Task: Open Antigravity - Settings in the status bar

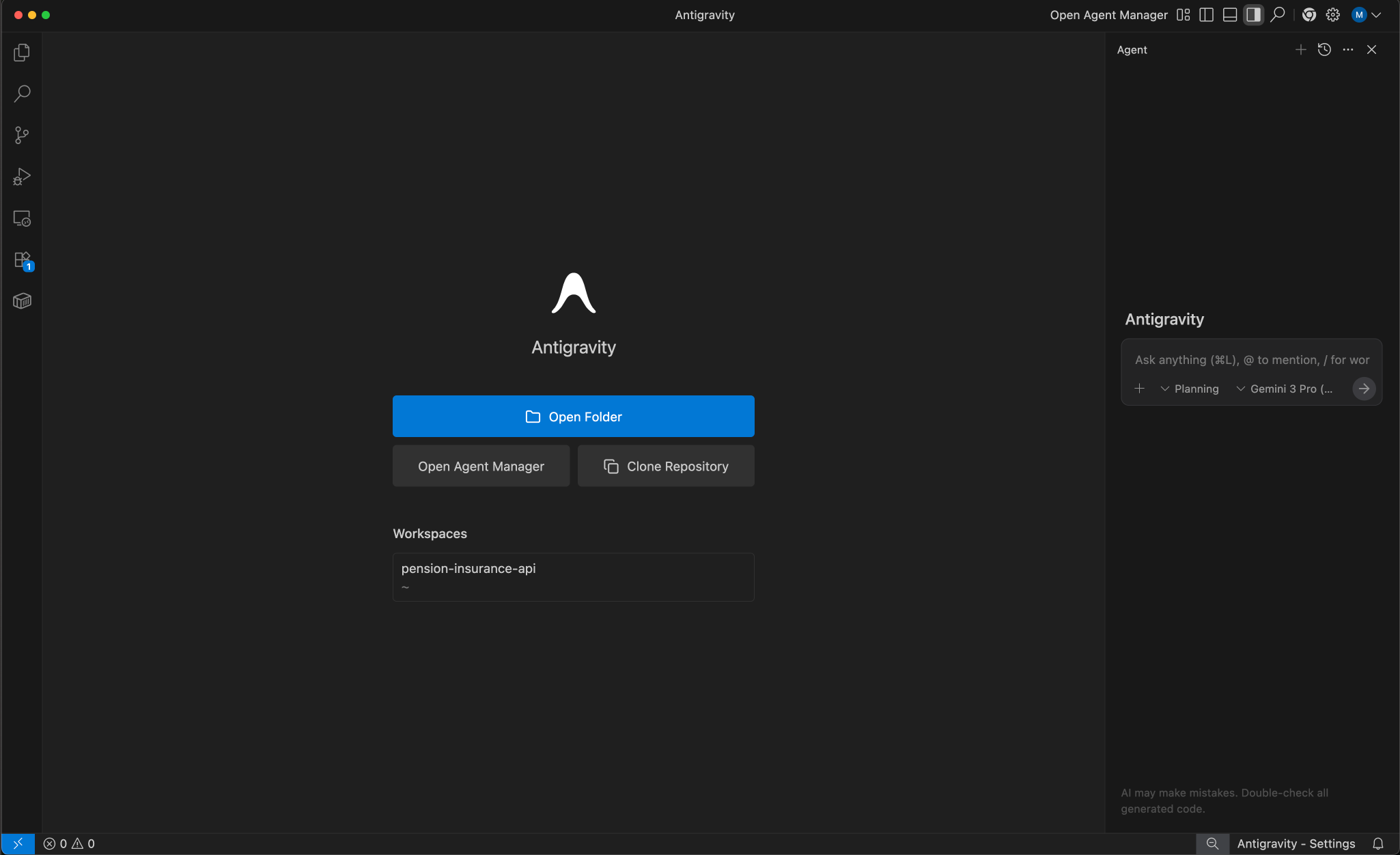Action: coord(1296,843)
